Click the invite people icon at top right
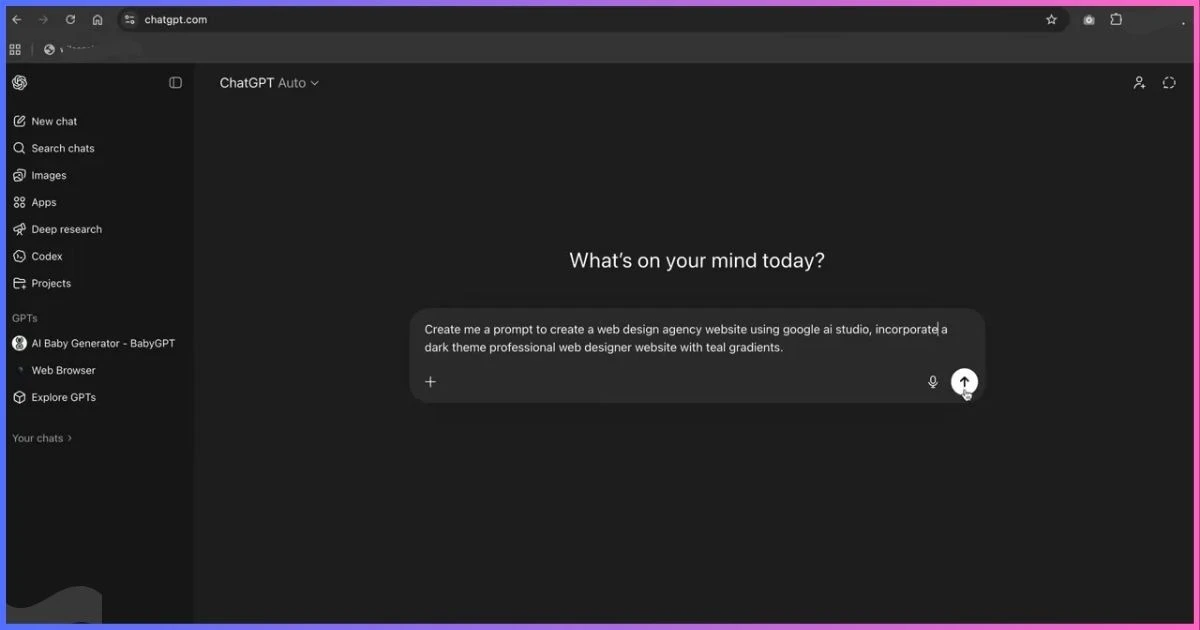1200x630 pixels. tap(1139, 83)
